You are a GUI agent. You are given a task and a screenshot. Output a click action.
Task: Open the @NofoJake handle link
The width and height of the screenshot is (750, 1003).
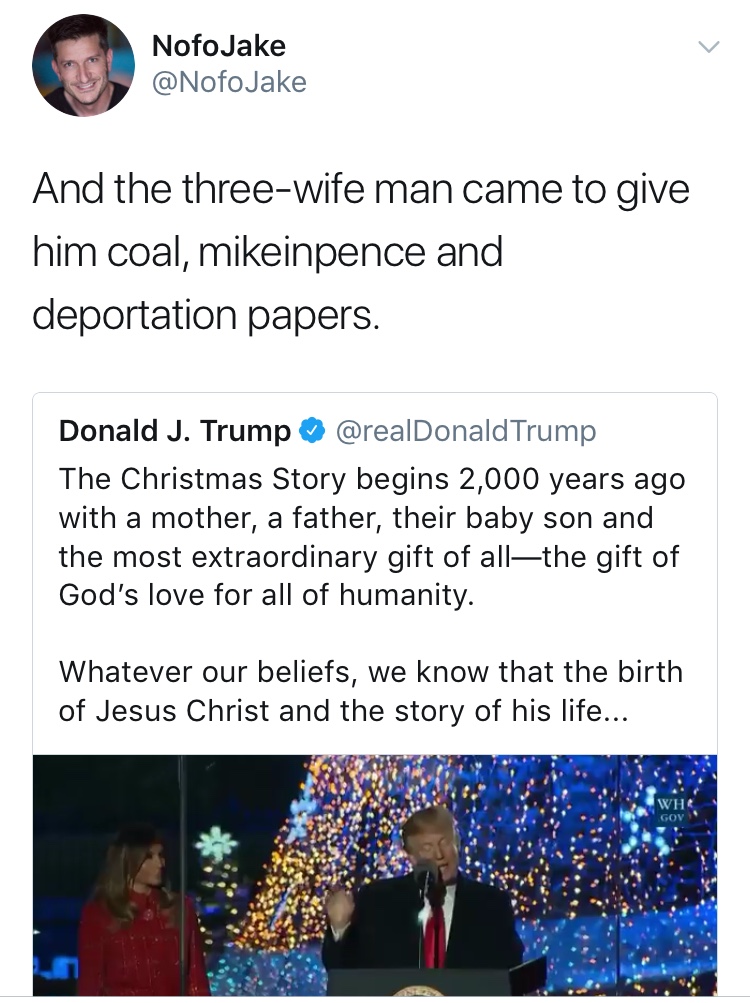pyautogui.click(x=228, y=82)
